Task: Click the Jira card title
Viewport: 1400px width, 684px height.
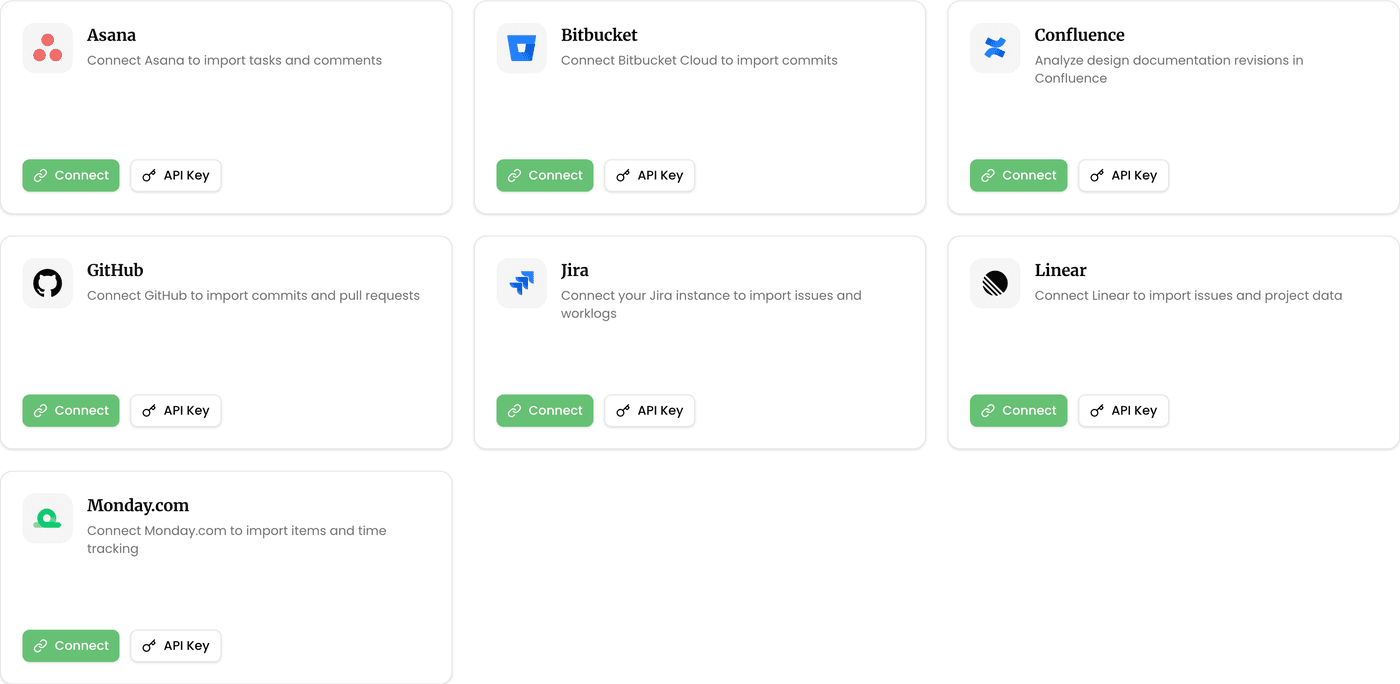Action: [x=575, y=270]
